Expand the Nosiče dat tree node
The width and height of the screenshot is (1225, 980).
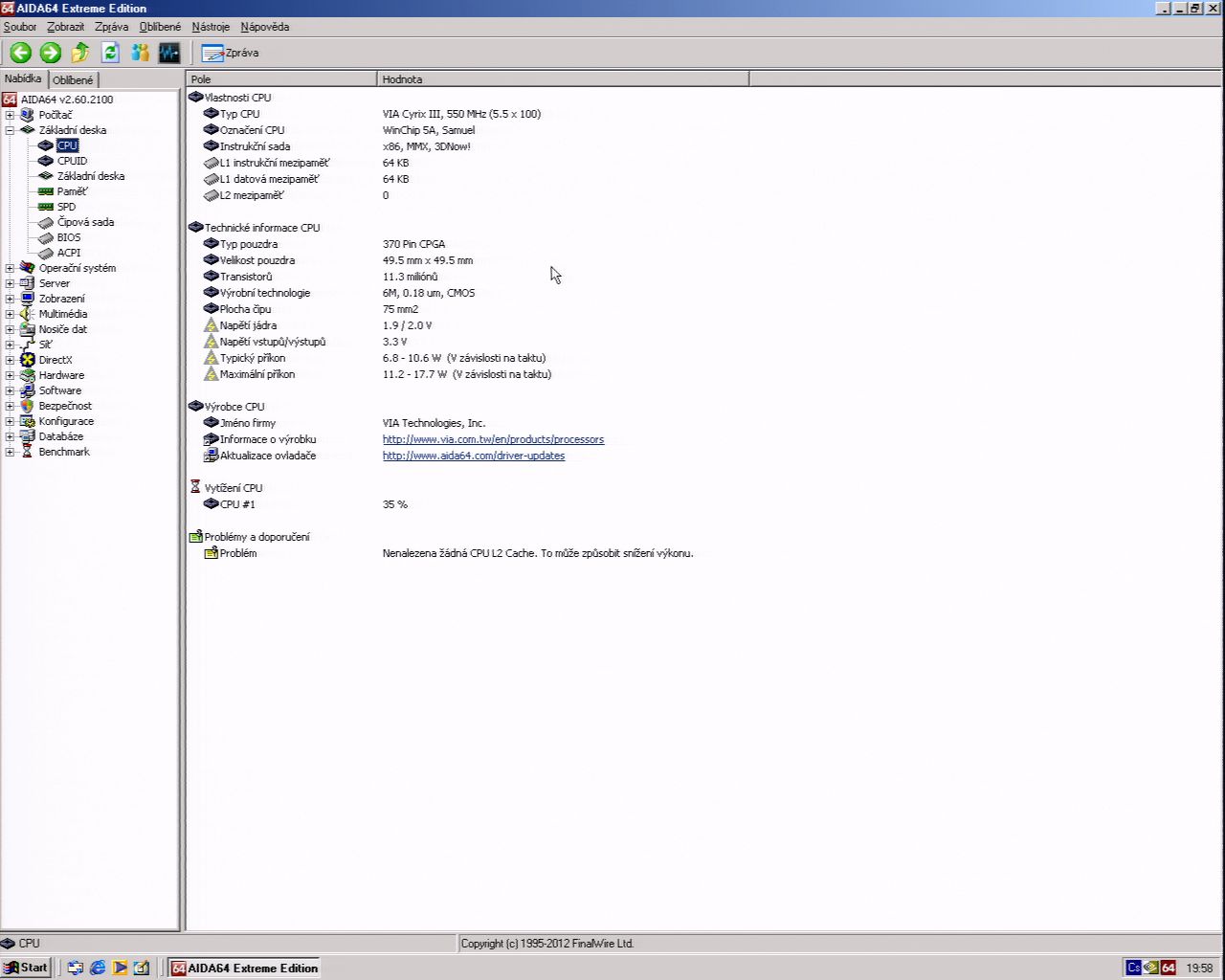coord(10,329)
